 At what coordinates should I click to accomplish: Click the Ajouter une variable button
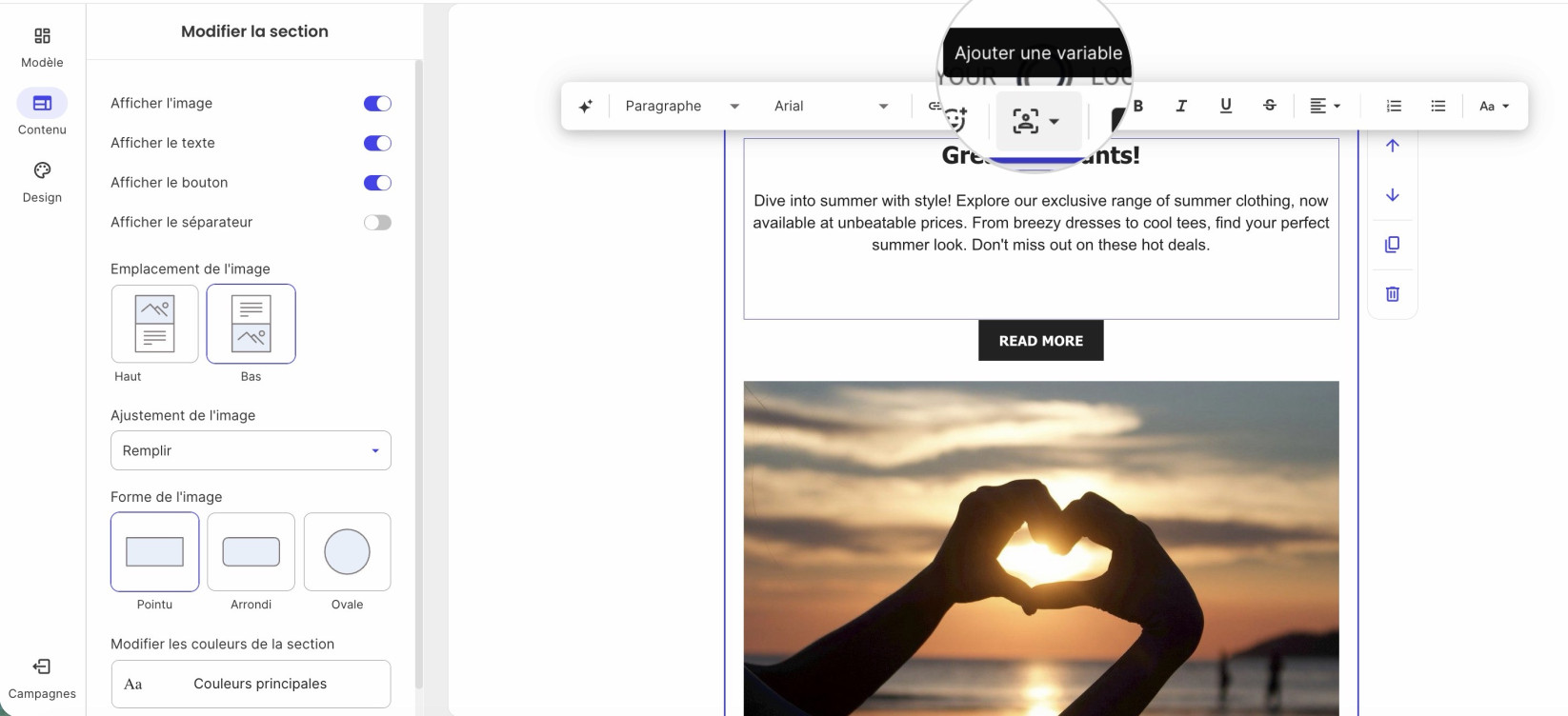[x=1038, y=121]
